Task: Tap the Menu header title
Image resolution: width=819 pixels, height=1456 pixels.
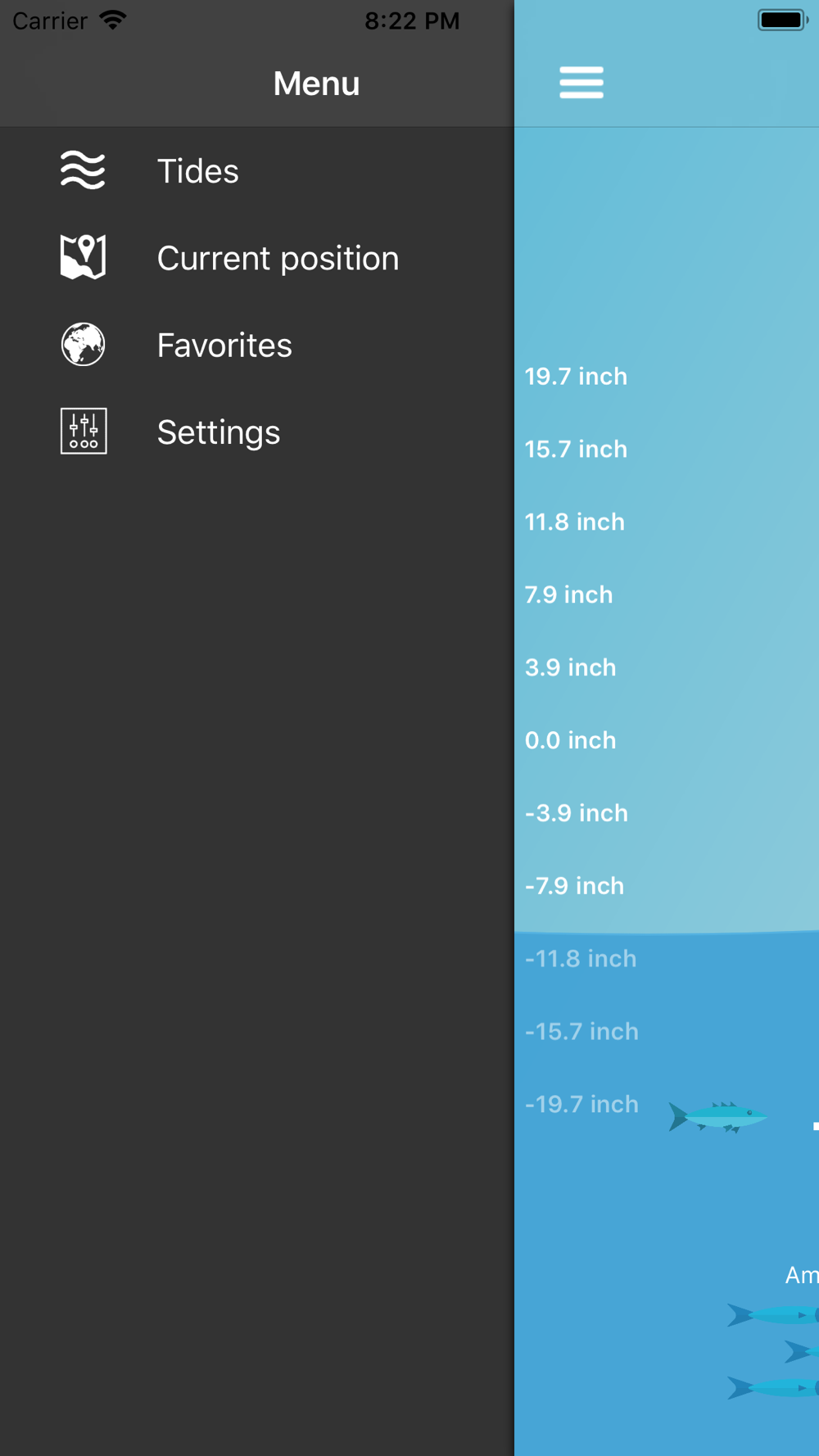Action: click(316, 84)
